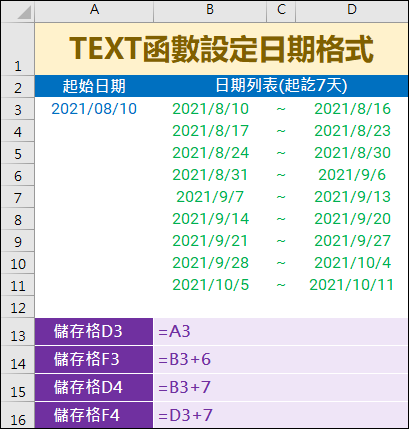Select row 11 header
This screenshot has height=429, width=409.
(18, 285)
